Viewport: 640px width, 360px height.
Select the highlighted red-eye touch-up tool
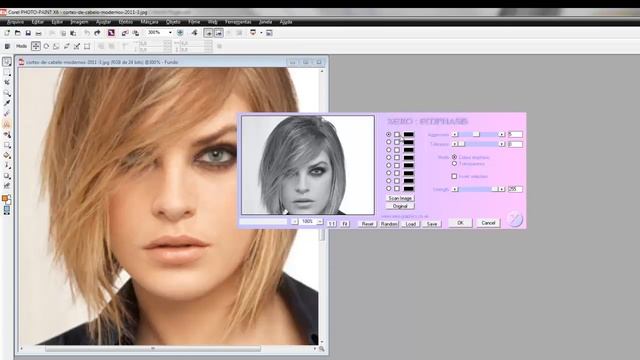7,124
